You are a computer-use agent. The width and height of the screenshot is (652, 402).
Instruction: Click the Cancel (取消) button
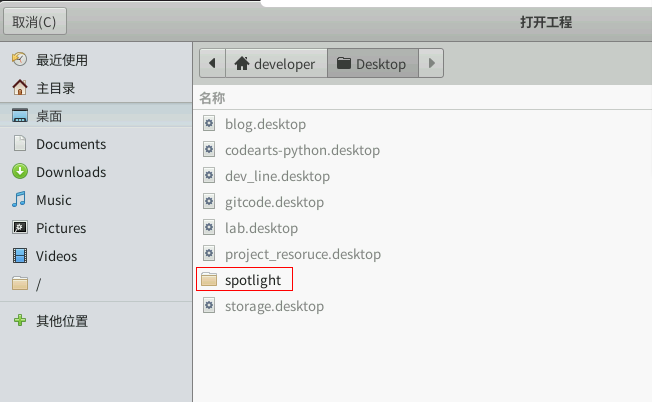34,21
